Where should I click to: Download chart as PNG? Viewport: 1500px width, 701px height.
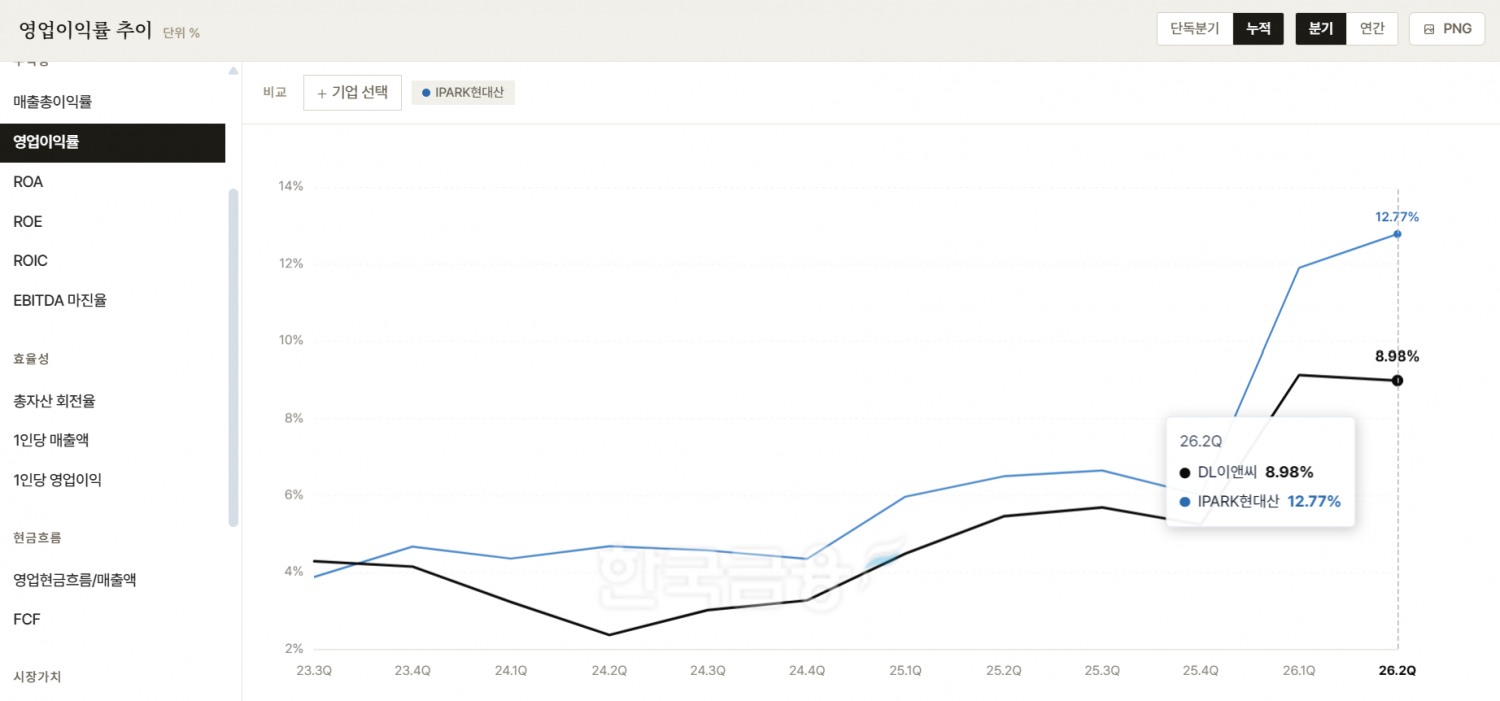[x=1447, y=28]
